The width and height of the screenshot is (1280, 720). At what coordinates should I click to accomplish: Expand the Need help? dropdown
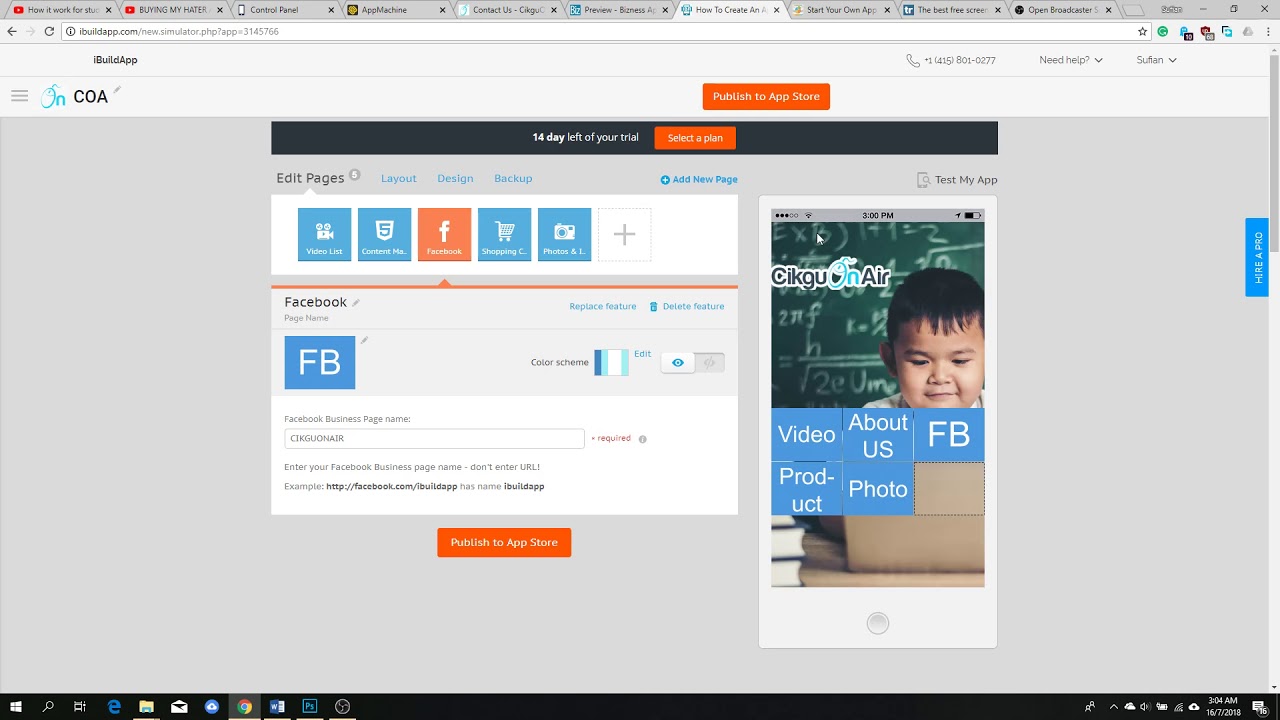pos(1071,60)
